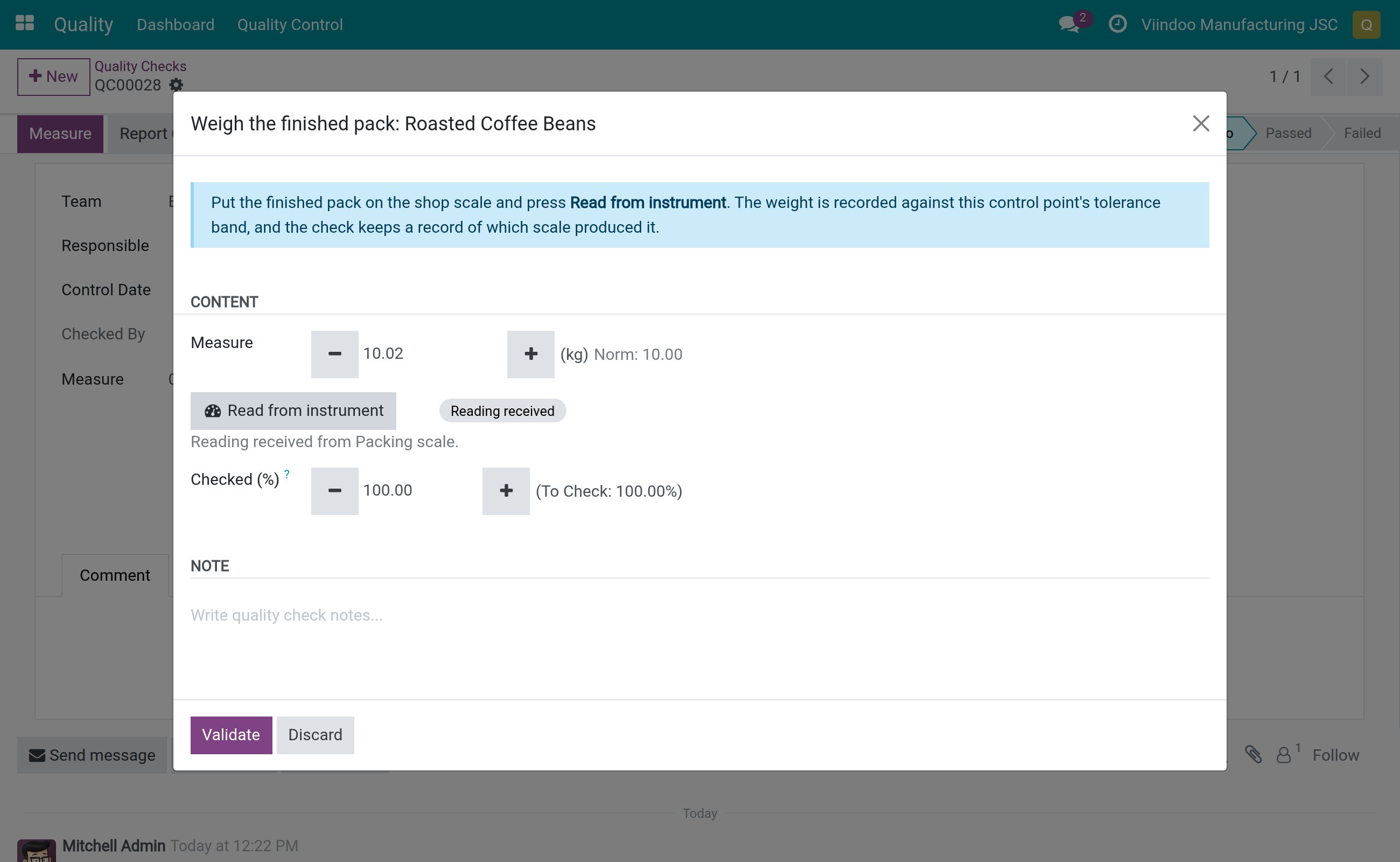Increase the Checked (%) value with plus

506,491
